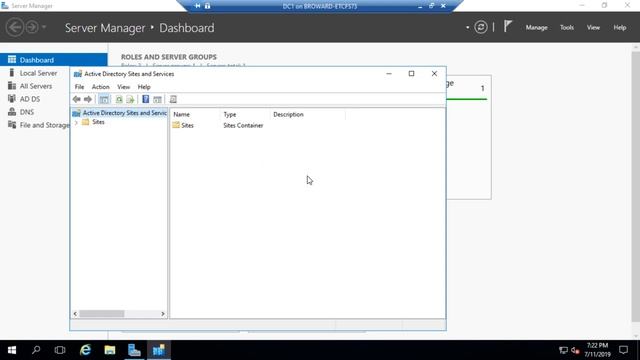Image resolution: width=640 pixels, height=360 pixels.
Task: Sort by the Name column header
Action: click(x=196, y=114)
